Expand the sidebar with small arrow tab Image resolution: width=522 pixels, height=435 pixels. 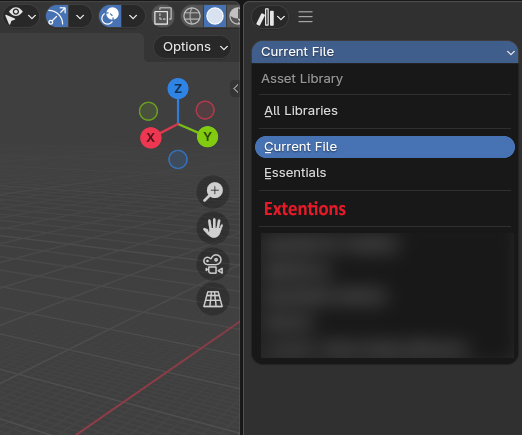click(235, 89)
